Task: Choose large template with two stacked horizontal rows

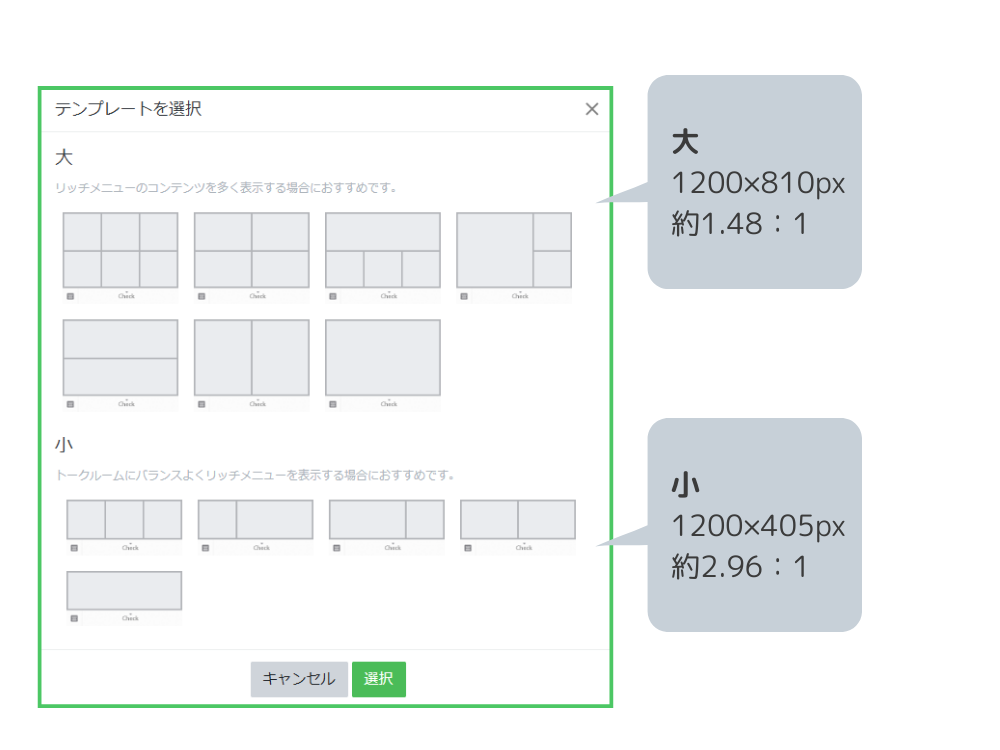Action: click(120, 358)
